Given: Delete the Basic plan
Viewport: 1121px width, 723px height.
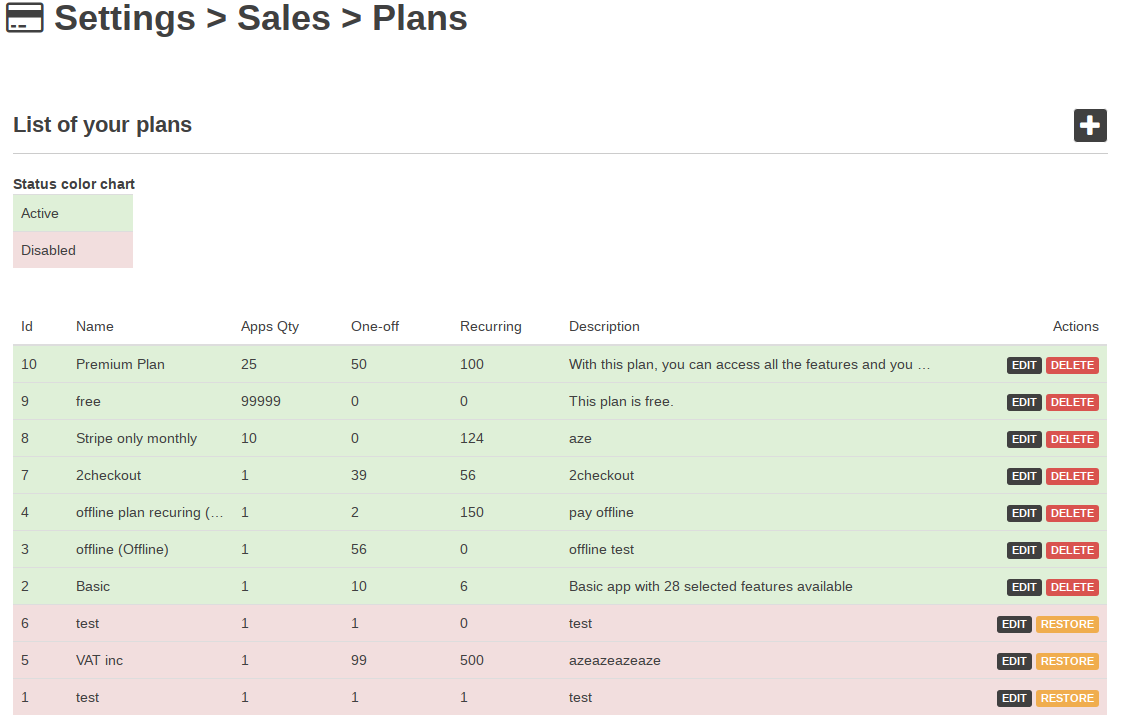Looking at the screenshot, I should 1072,587.
